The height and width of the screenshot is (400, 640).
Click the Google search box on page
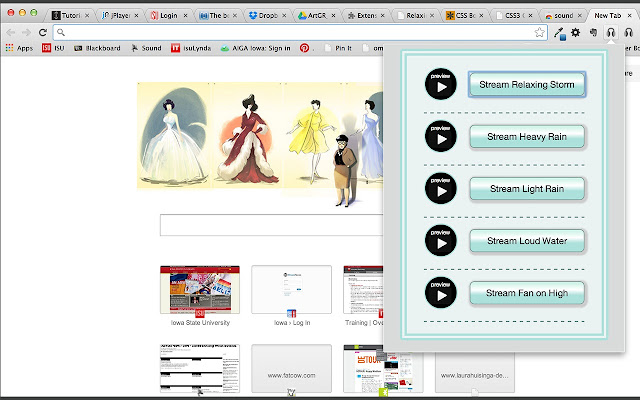(271, 225)
